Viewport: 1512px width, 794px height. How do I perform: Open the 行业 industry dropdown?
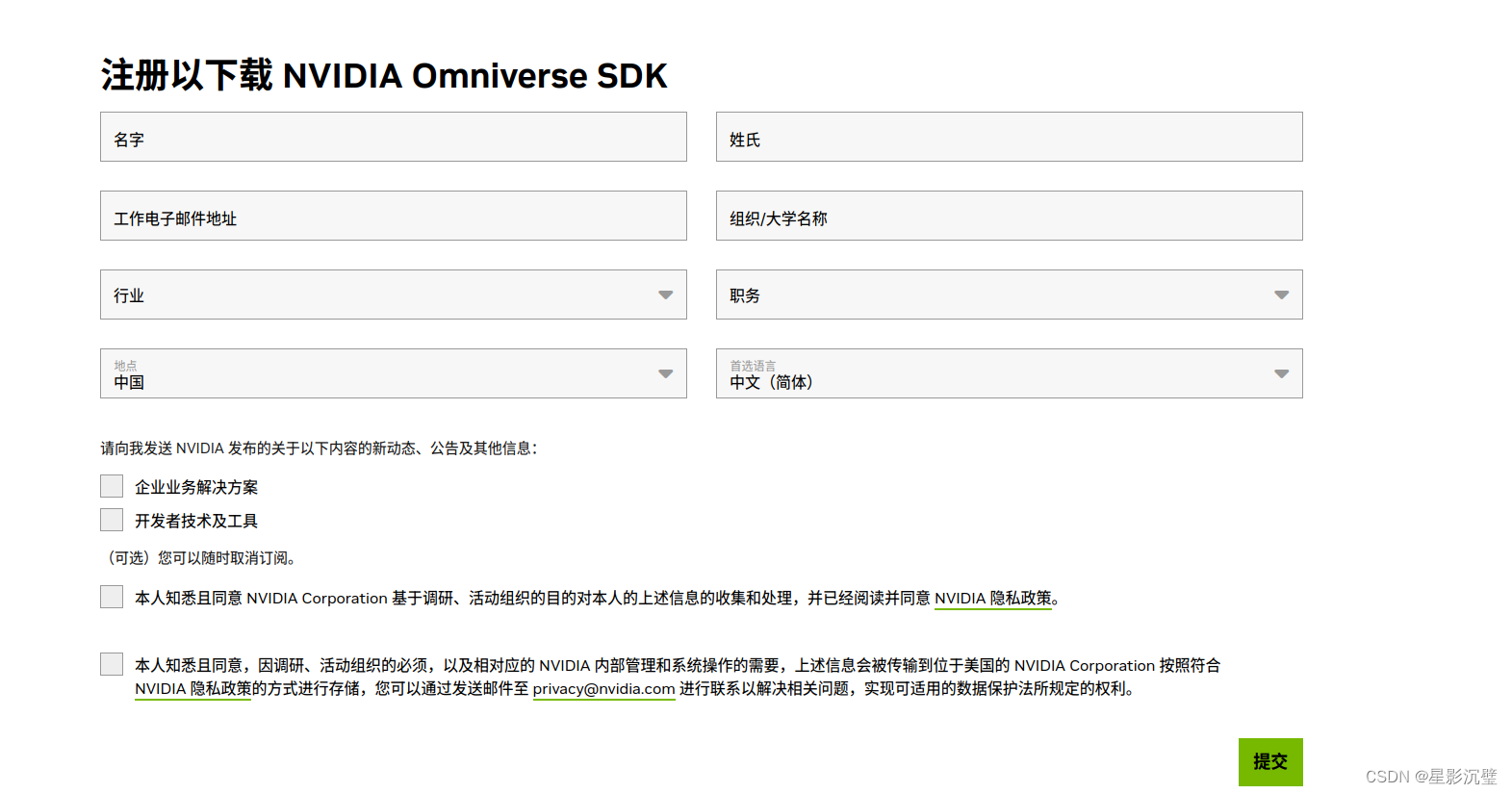click(393, 295)
